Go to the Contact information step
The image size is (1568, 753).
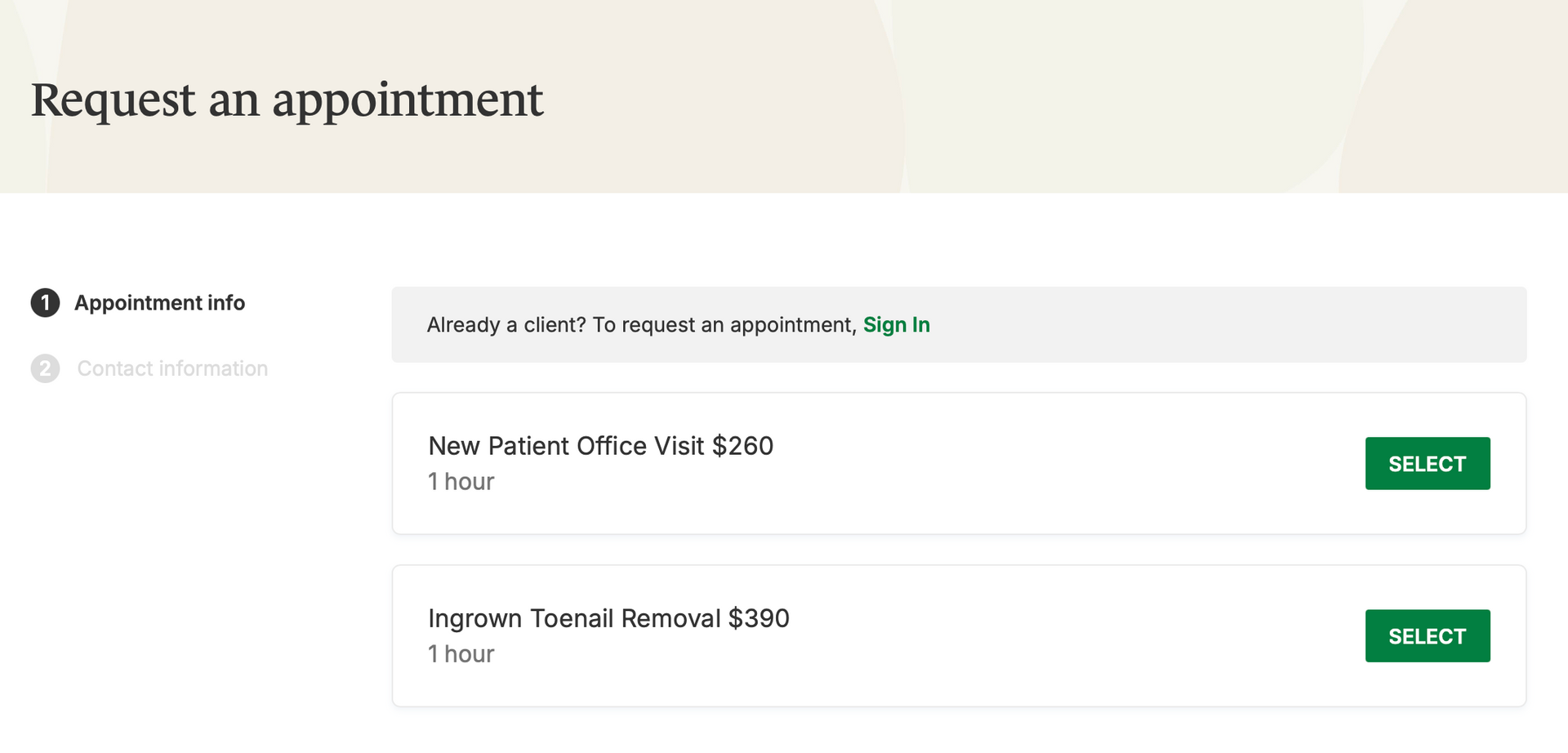172,369
